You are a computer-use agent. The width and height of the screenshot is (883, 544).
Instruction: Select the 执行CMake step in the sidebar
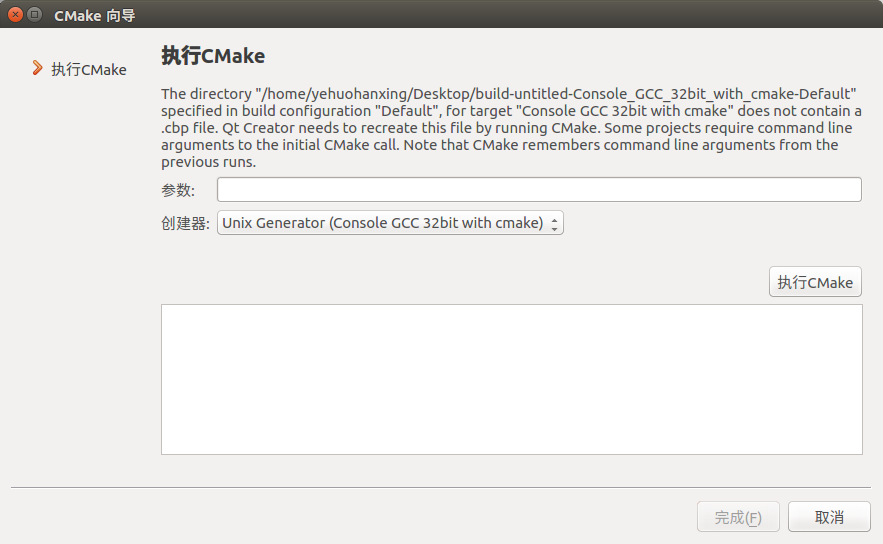coord(88,69)
